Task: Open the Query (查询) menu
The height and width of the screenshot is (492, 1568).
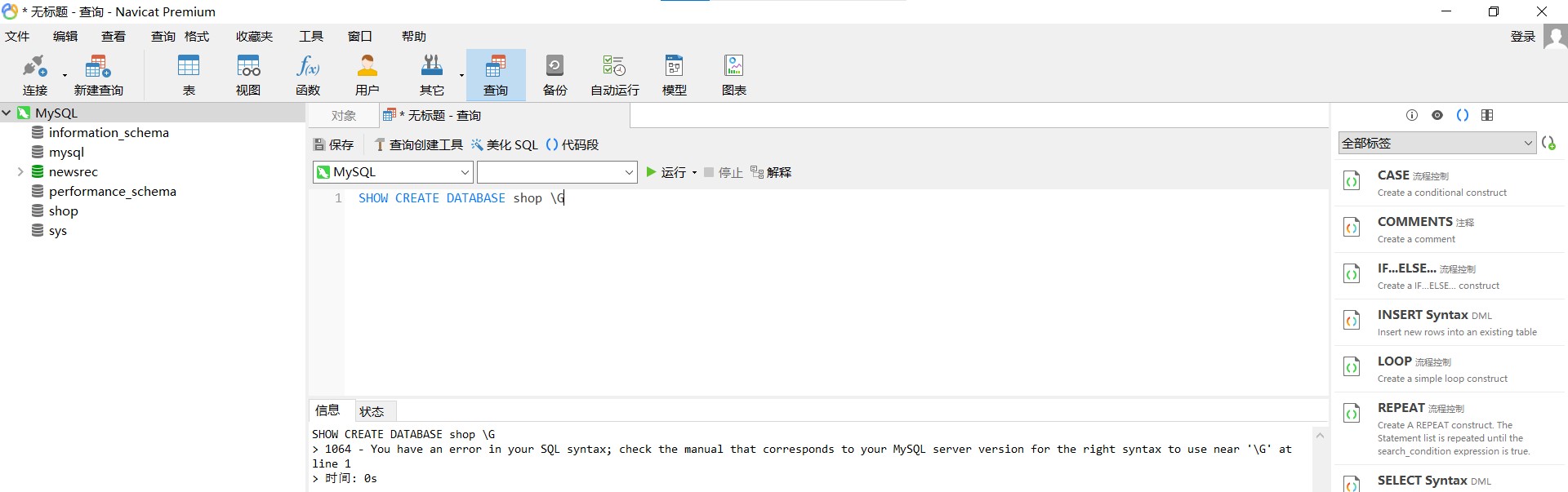Action: (163, 37)
